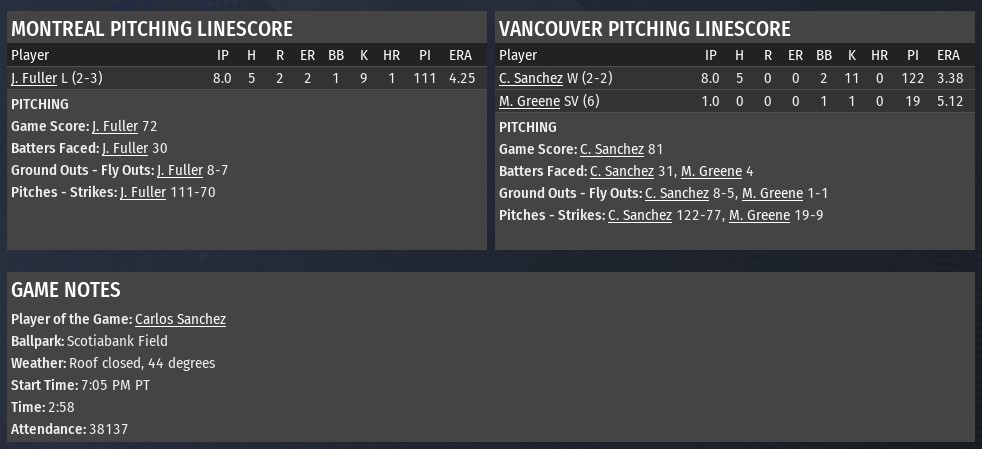Click C. Sanchez link beside Vancouver Game Score
The height and width of the screenshot is (449, 982).
pos(612,149)
